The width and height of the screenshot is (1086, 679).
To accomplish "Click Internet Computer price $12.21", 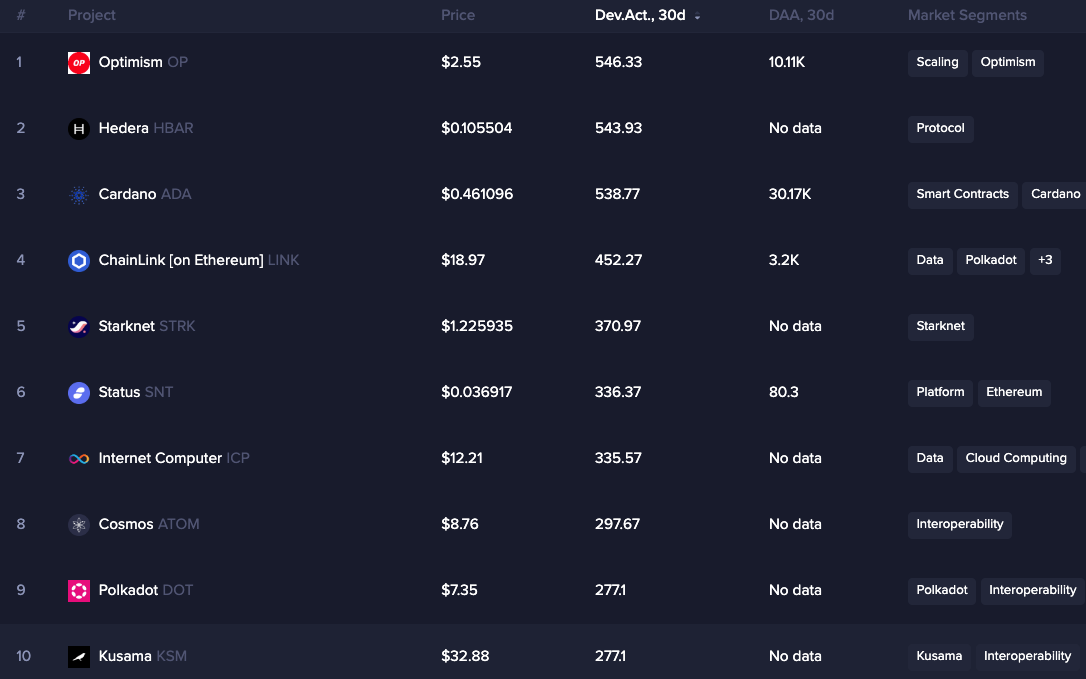I will click(462, 458).
